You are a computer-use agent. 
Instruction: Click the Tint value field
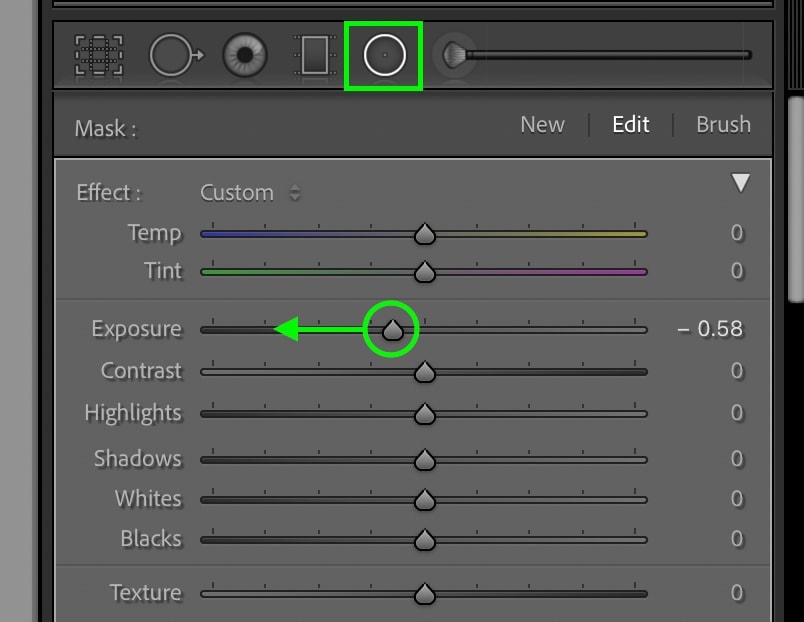[737, 271]
